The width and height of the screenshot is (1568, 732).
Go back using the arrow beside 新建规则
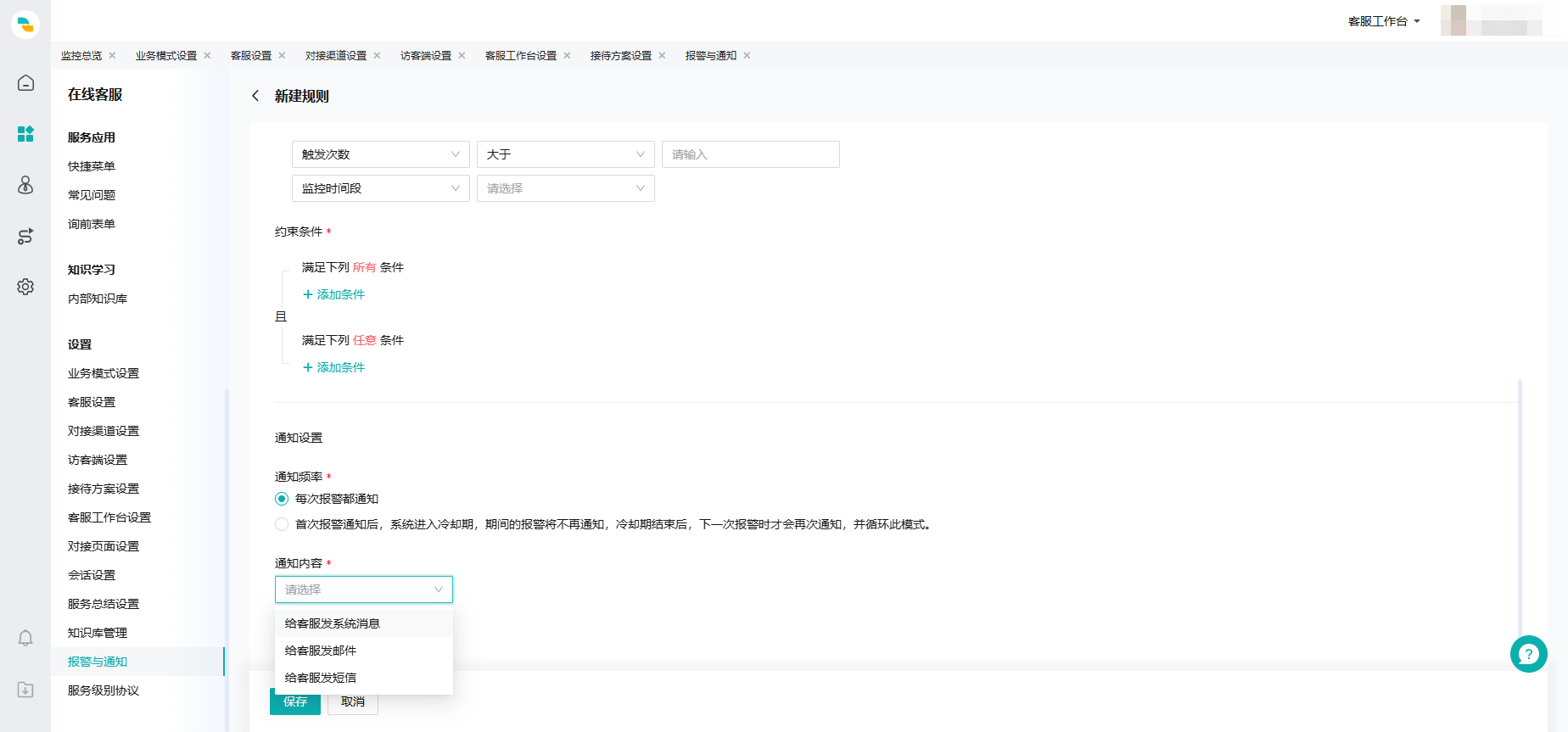point(255,96)
